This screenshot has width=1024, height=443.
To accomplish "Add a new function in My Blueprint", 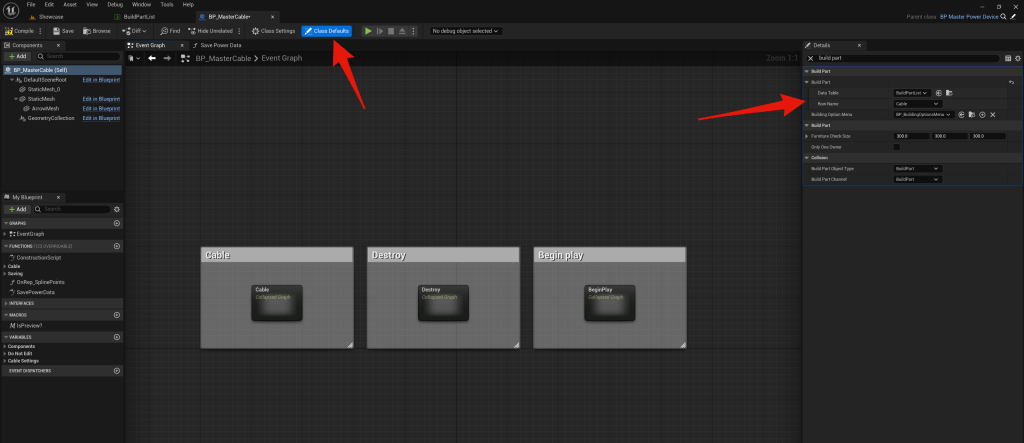I will 117,245.
